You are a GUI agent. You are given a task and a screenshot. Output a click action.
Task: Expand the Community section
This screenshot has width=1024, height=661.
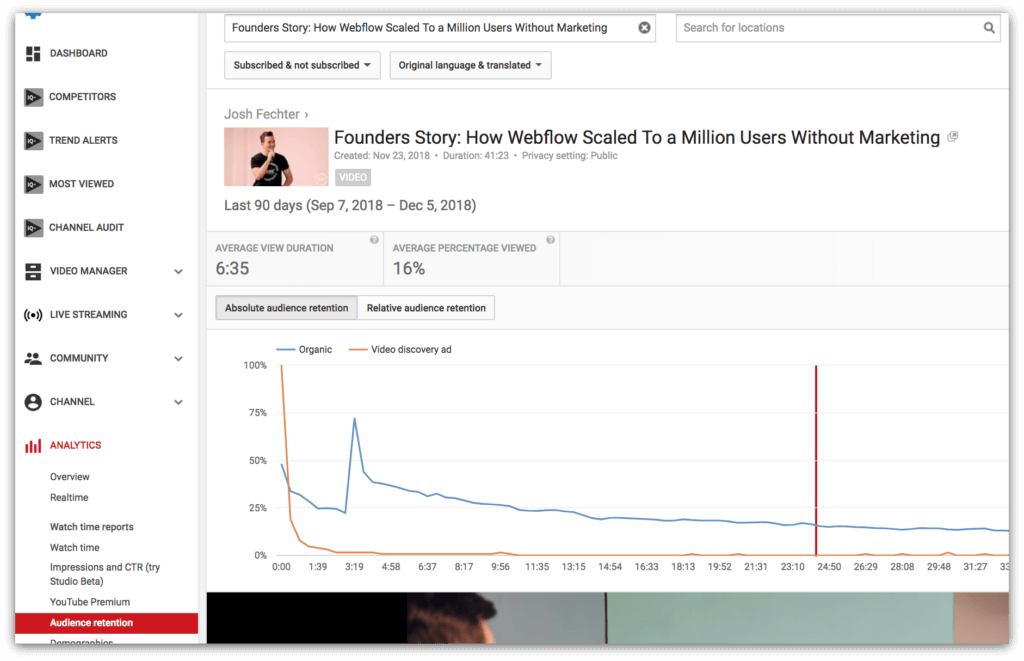click(178, 359)
